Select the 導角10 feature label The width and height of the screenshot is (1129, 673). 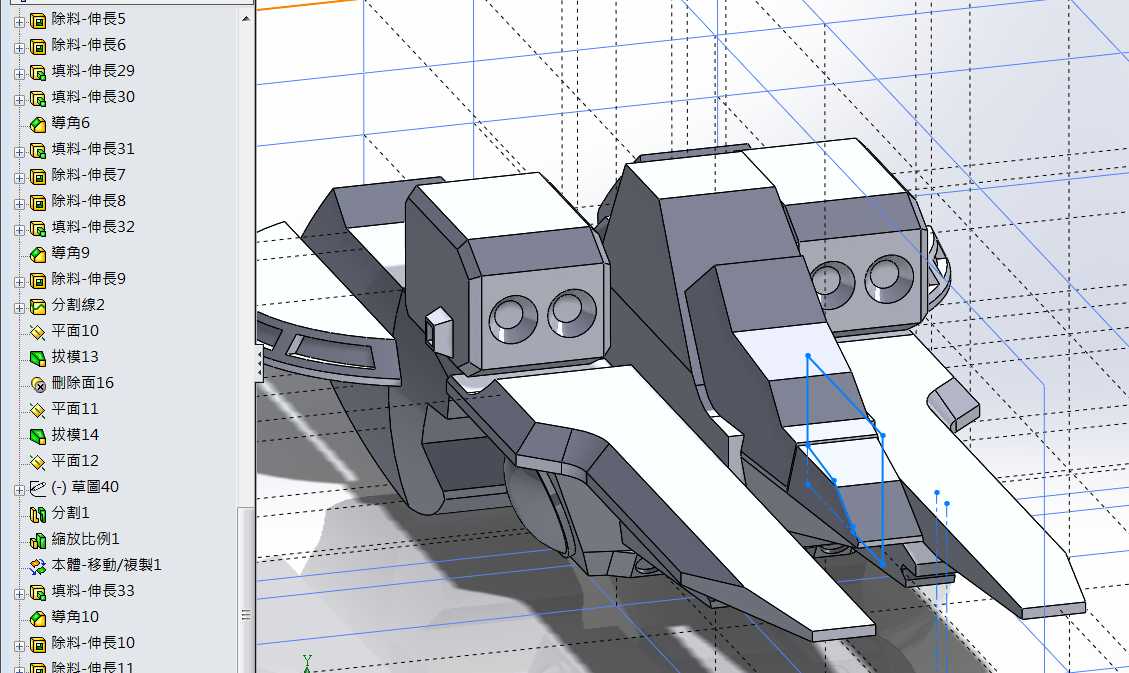[x=75, y=616]
